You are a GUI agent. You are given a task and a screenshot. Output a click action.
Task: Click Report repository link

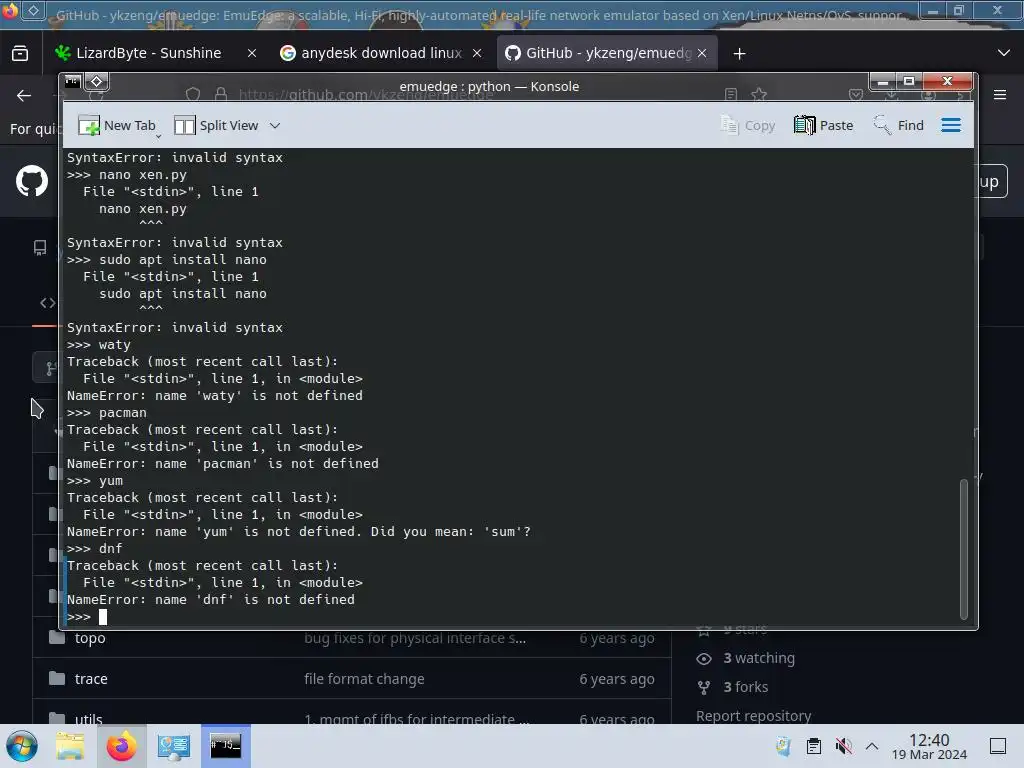[754, 716]
